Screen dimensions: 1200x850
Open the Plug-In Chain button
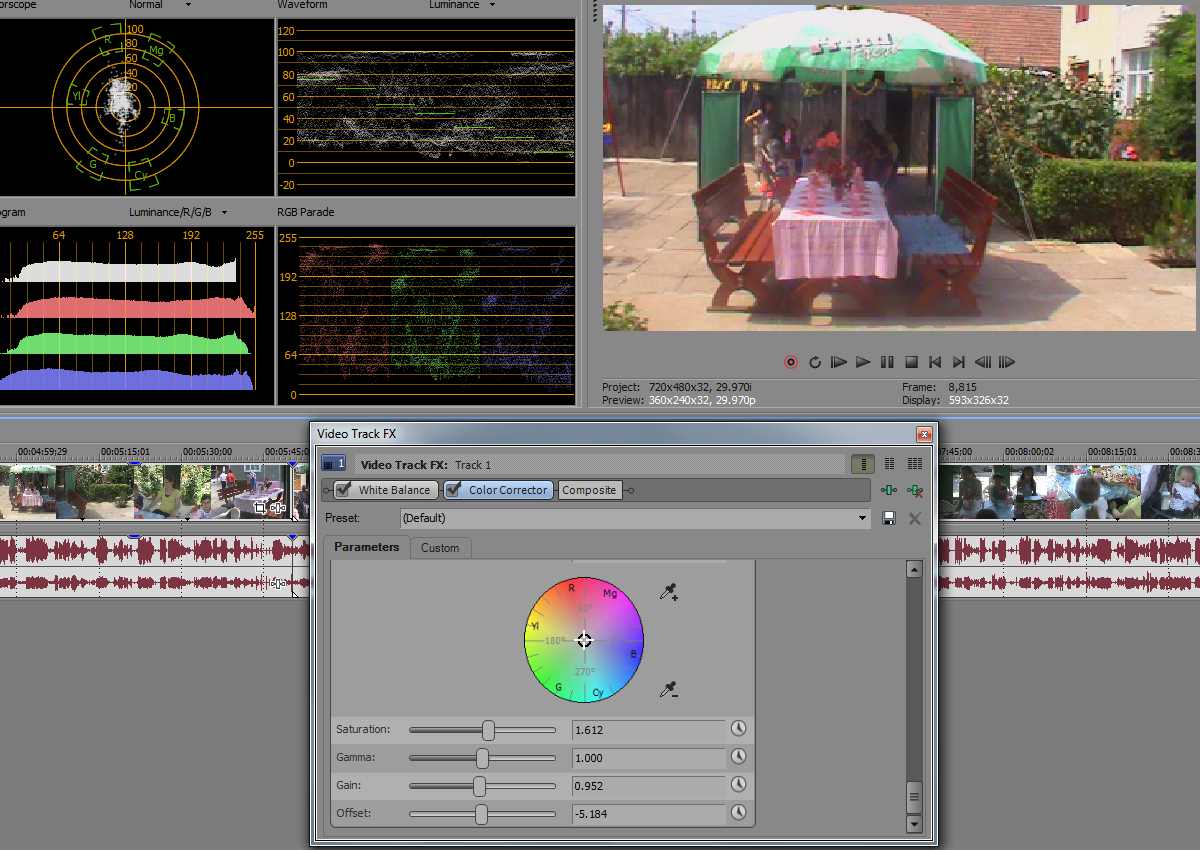[888, 490]
